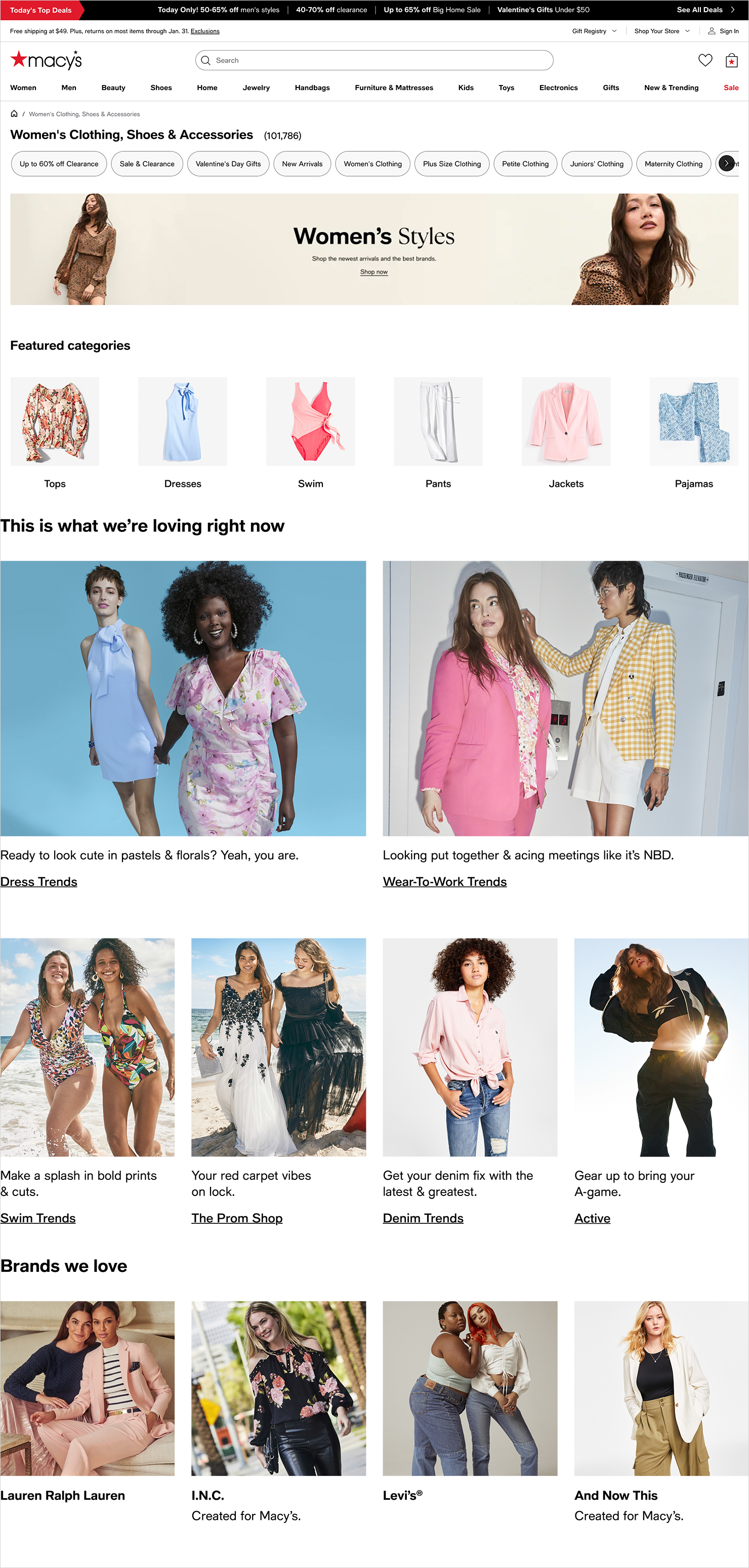Click the search magnifier icon
749x1568 pixels.
click(x=205, y=60)
